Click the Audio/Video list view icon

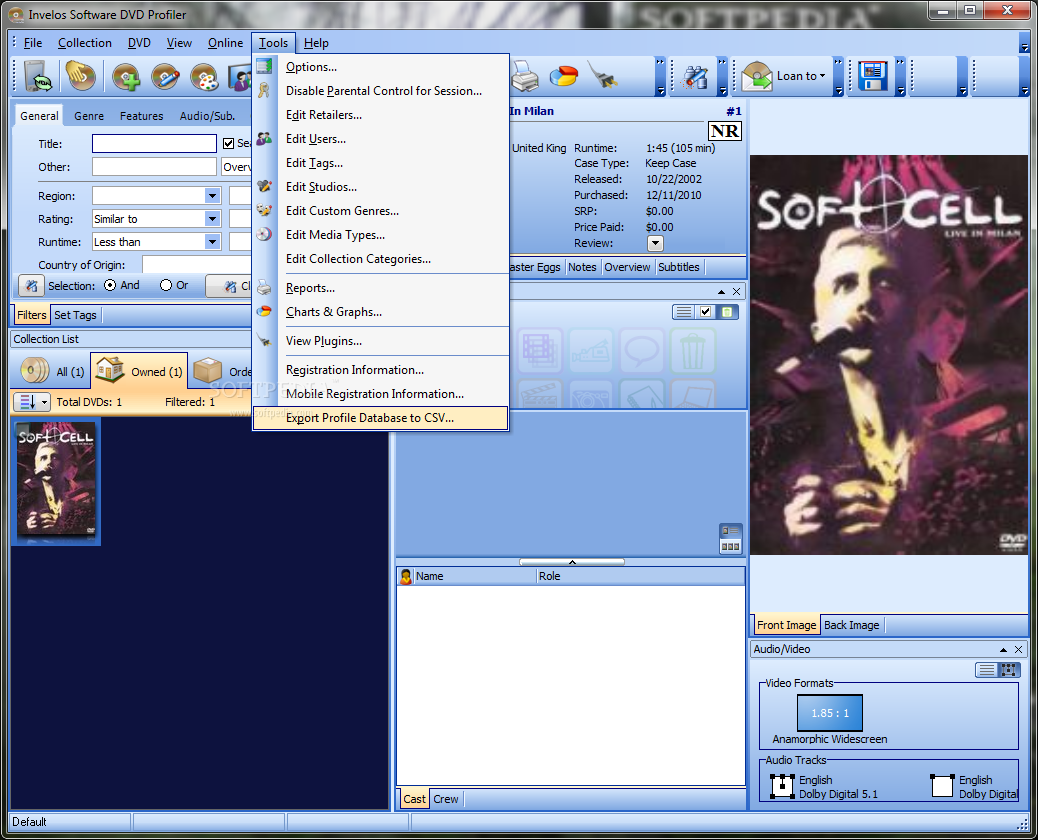[x=986, y=670]
